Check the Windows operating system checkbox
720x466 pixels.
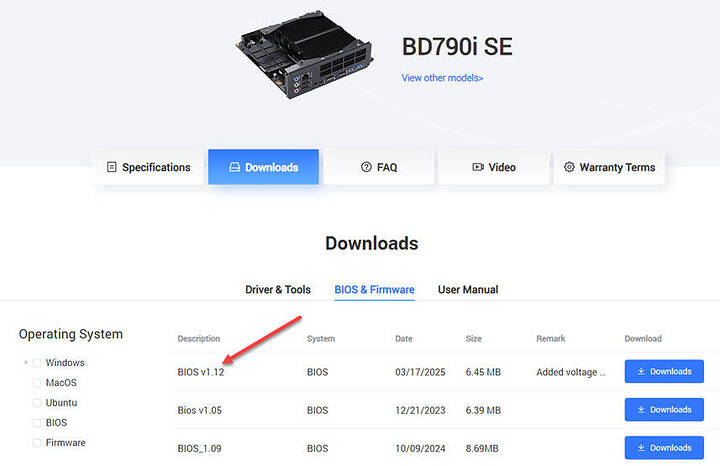[37, 363]
